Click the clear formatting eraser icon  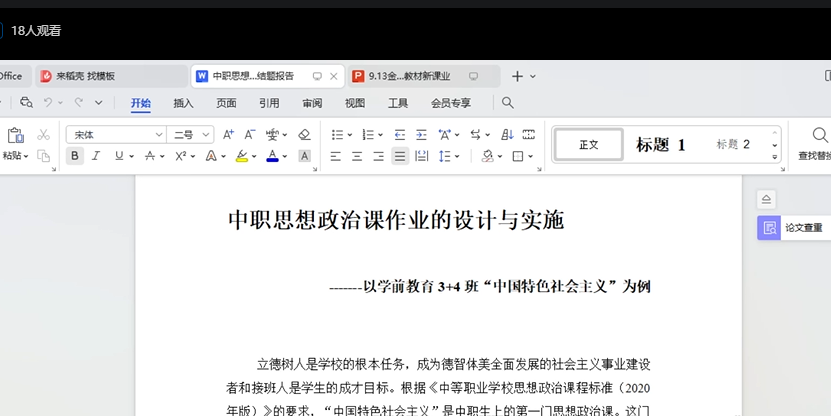point(304,134)
